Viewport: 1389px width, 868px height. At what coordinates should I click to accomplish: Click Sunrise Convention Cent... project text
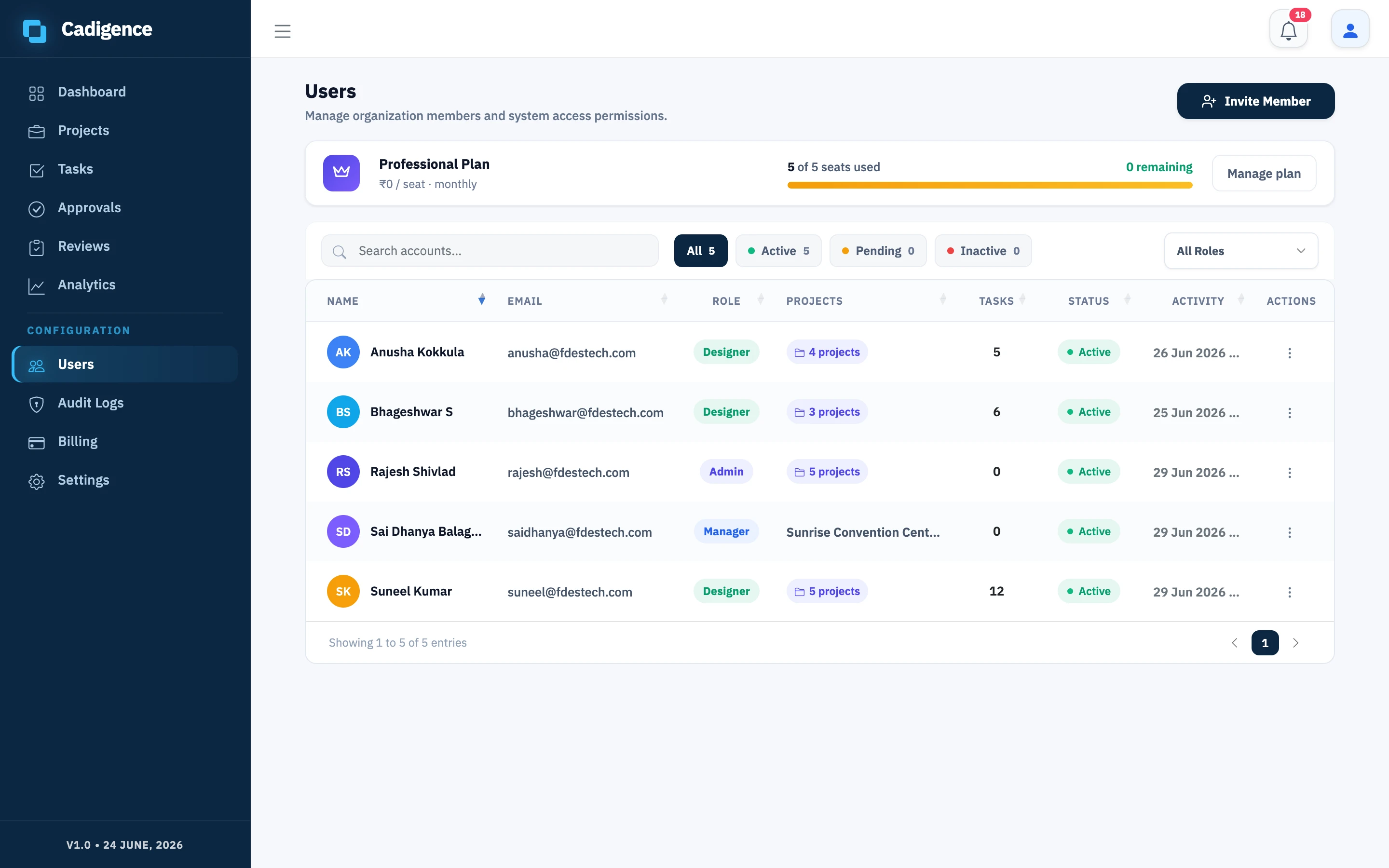point(863,532)
